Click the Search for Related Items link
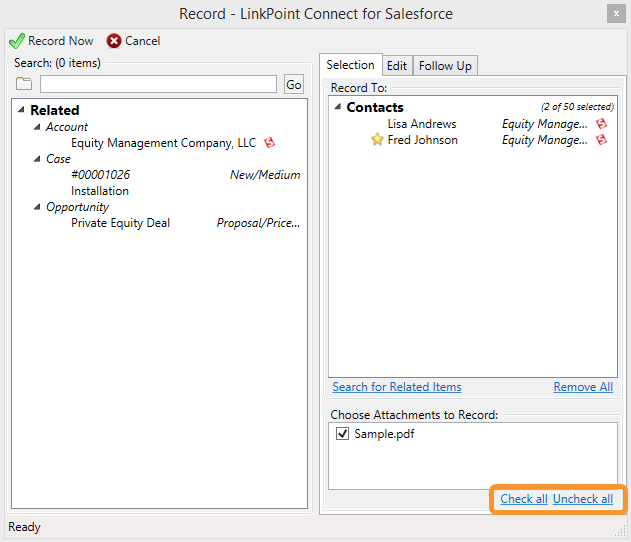This screenshot has width=631, height=542. pos(397,387)
